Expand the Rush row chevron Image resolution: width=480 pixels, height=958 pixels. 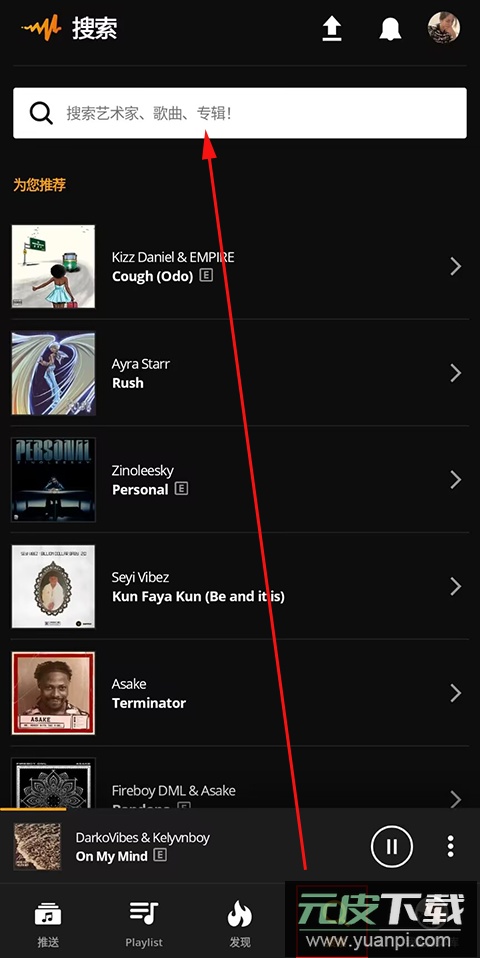456,373
